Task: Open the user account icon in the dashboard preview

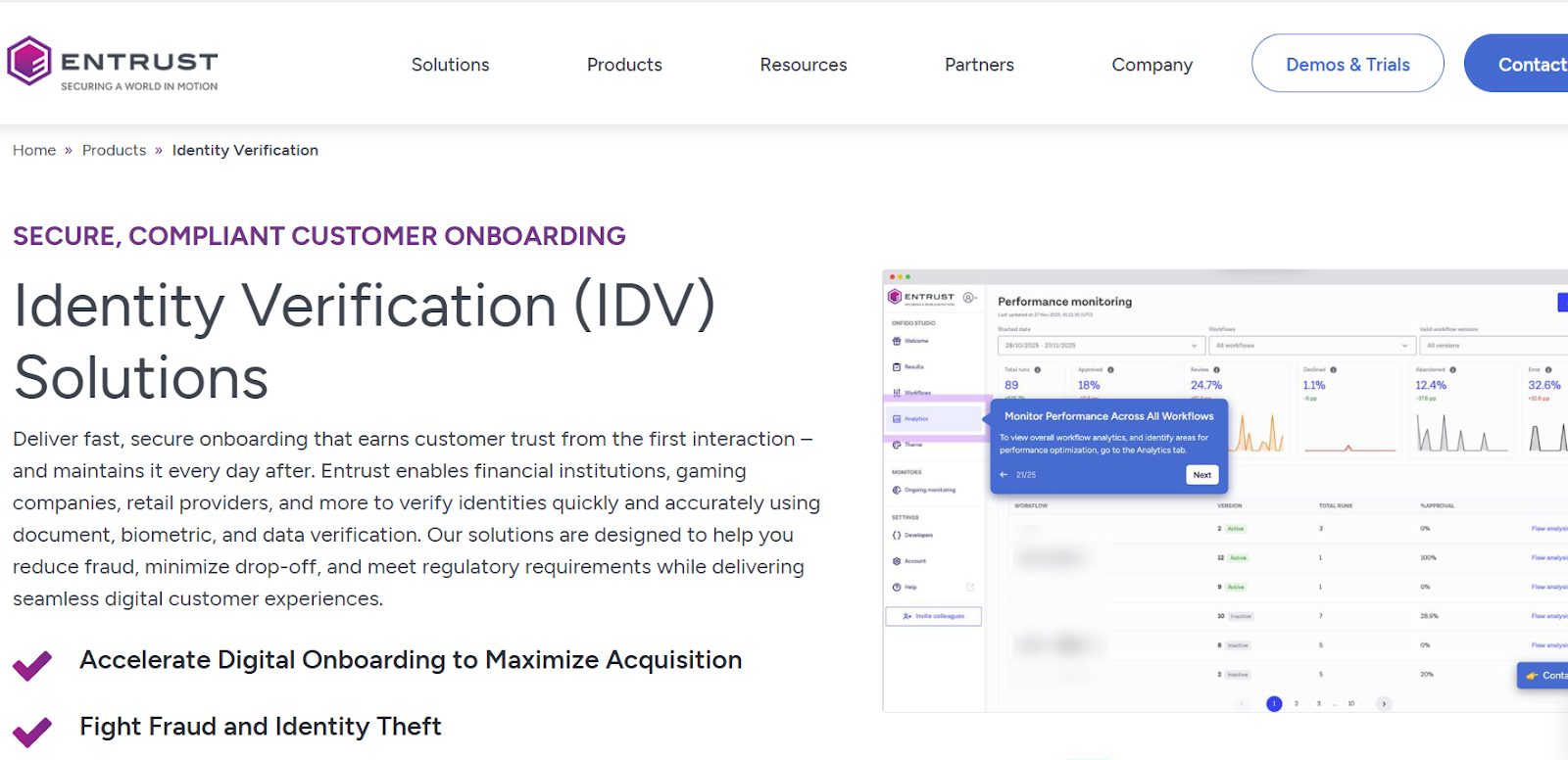Action: (x=969, y=297)
